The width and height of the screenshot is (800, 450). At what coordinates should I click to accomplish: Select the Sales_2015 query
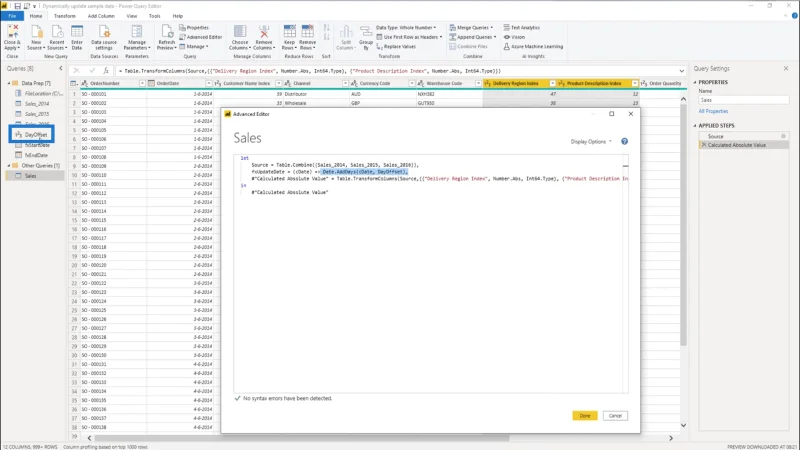tap(37, 114)
